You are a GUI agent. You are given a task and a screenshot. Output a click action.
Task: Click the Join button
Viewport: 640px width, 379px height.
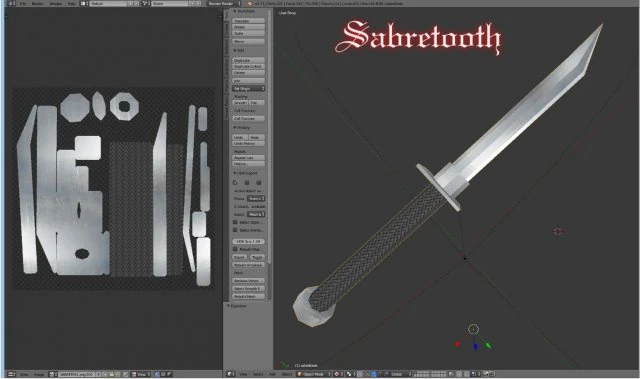[x=248, y=81]
